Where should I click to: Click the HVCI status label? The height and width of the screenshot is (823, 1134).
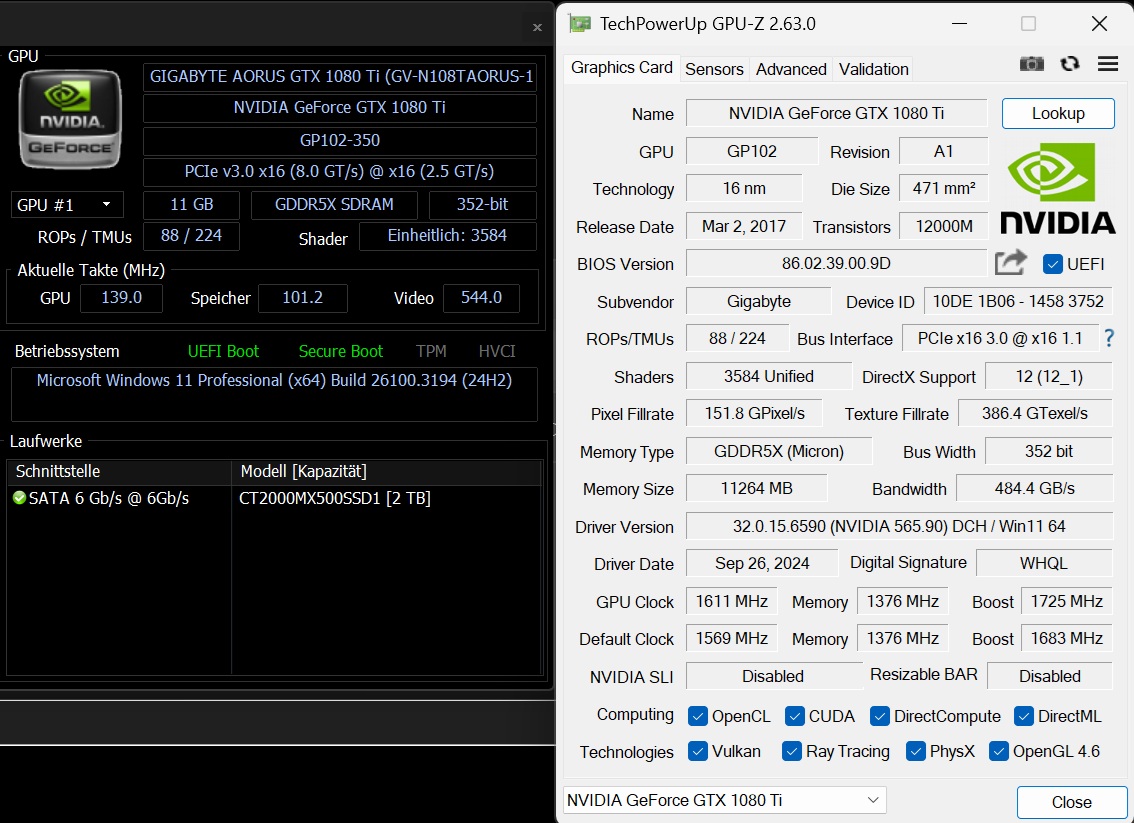pyautogui.click(x=497, y=351)
